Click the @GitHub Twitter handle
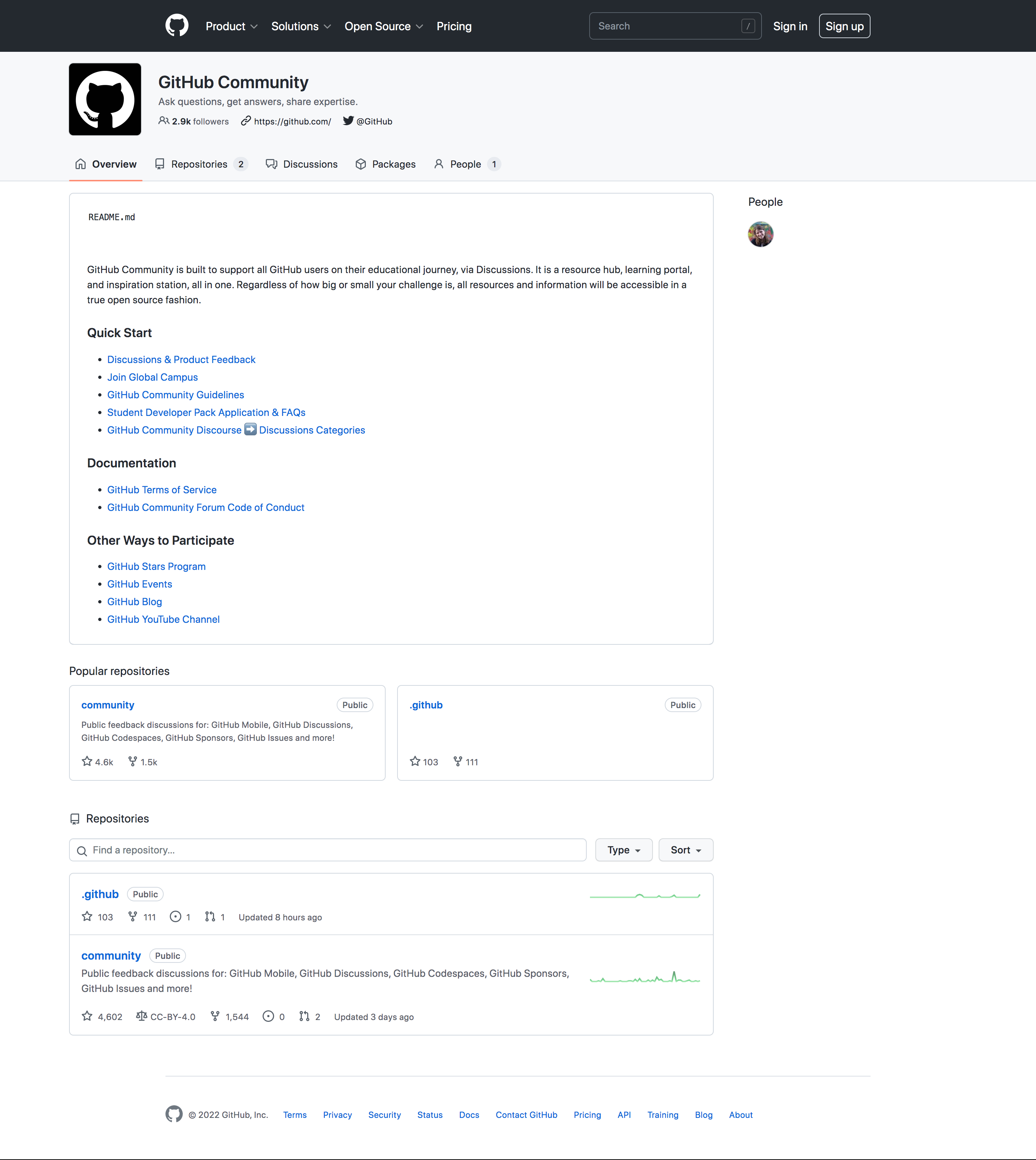Screen dimensions: 1036x1160 coord(374,121)
